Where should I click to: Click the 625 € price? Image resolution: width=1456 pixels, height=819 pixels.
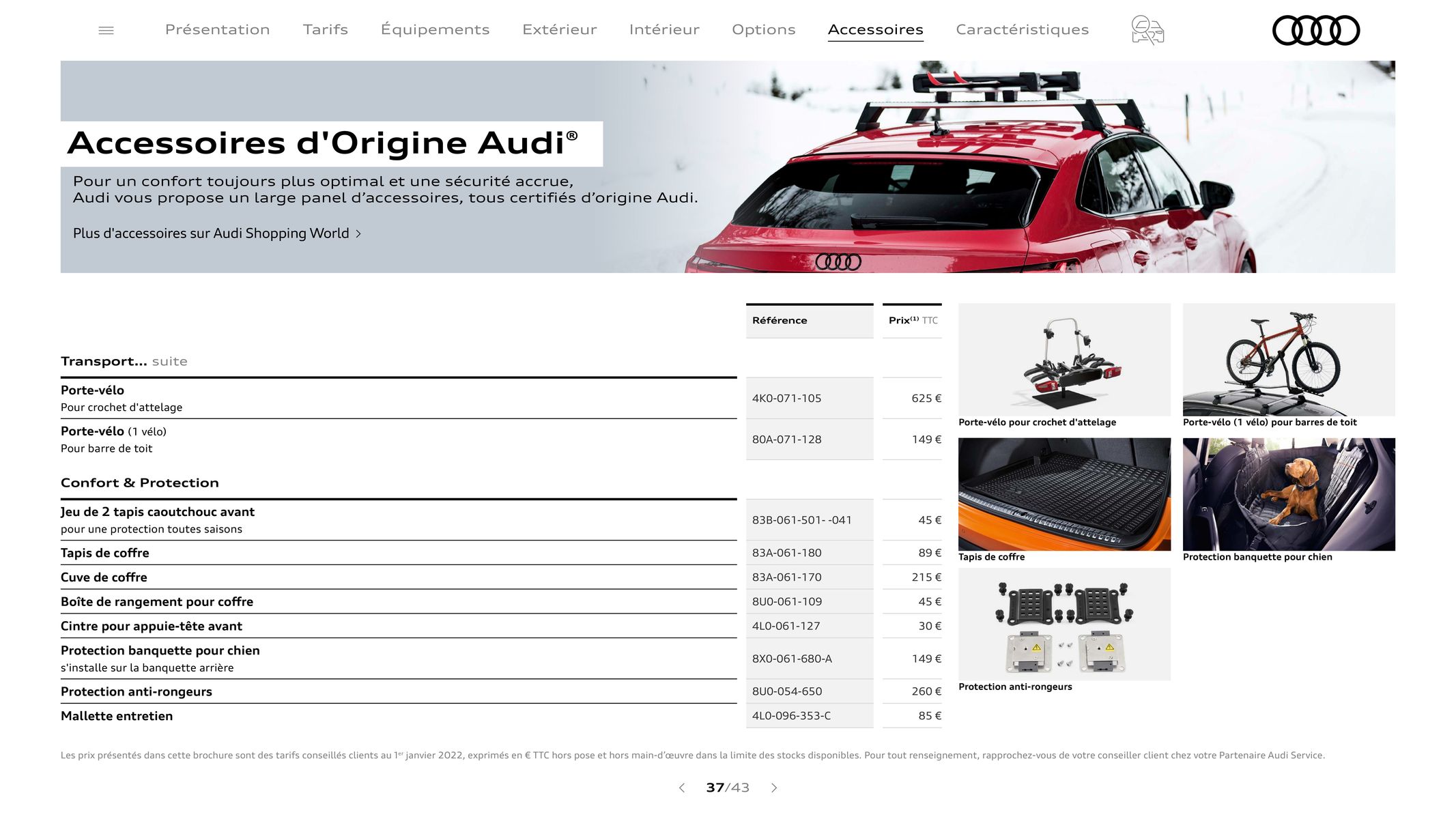pyautogui.click(x=926, y=399)
